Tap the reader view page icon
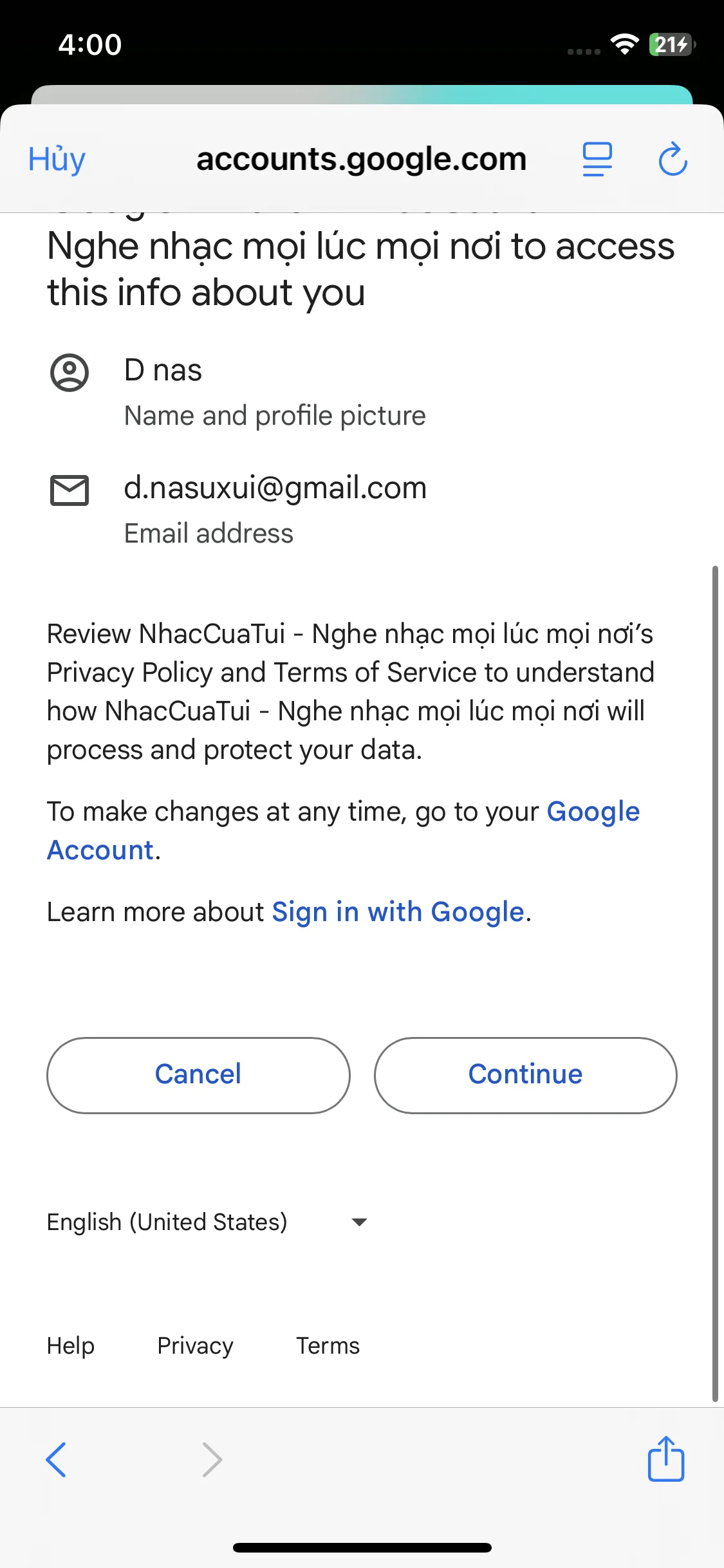 click(x=597, y=159)
